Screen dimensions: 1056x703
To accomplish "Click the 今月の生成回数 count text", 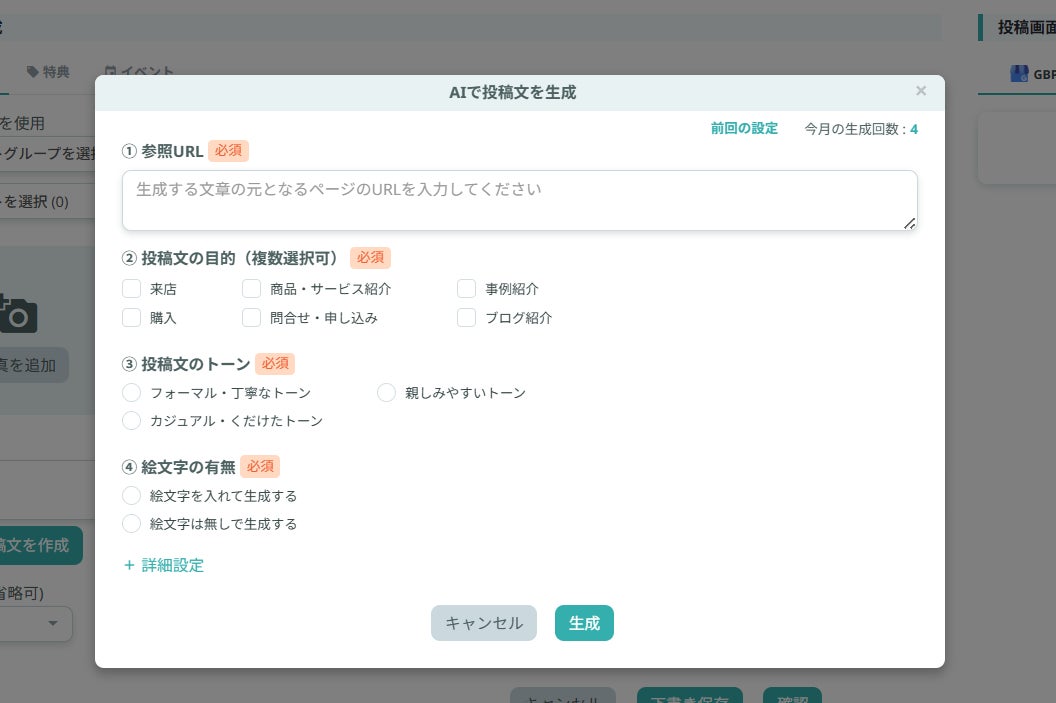I will [x=861, y=129].
